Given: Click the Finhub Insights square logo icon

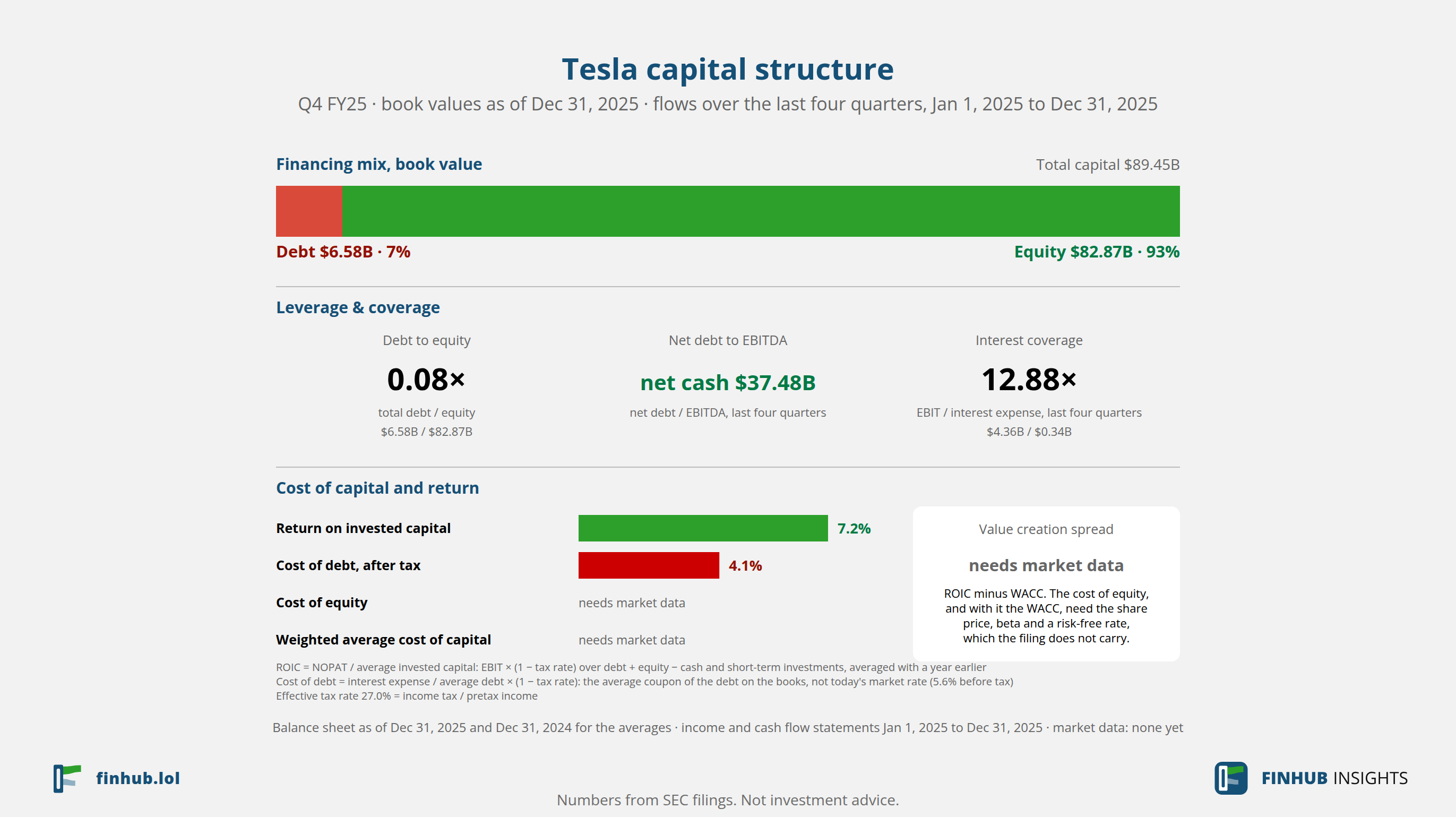Looking at the screenshot, I should pos(1231,778).
